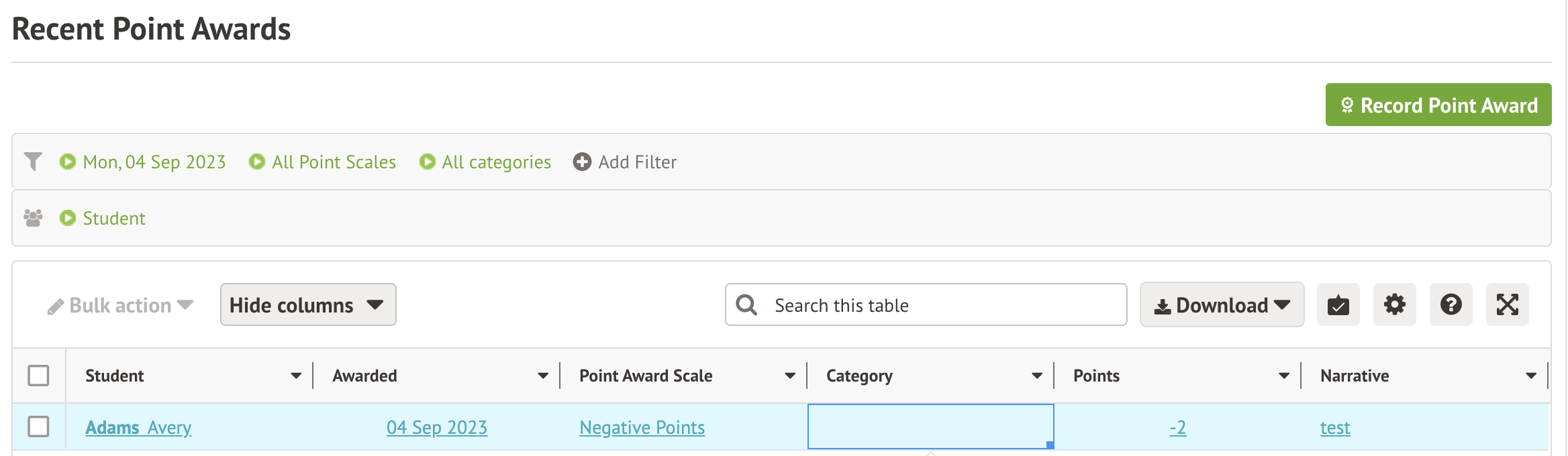This screenshot has height=456, width=1568.
Task: Open the Download dropdown menu
Action: [x=1222, y=305]
